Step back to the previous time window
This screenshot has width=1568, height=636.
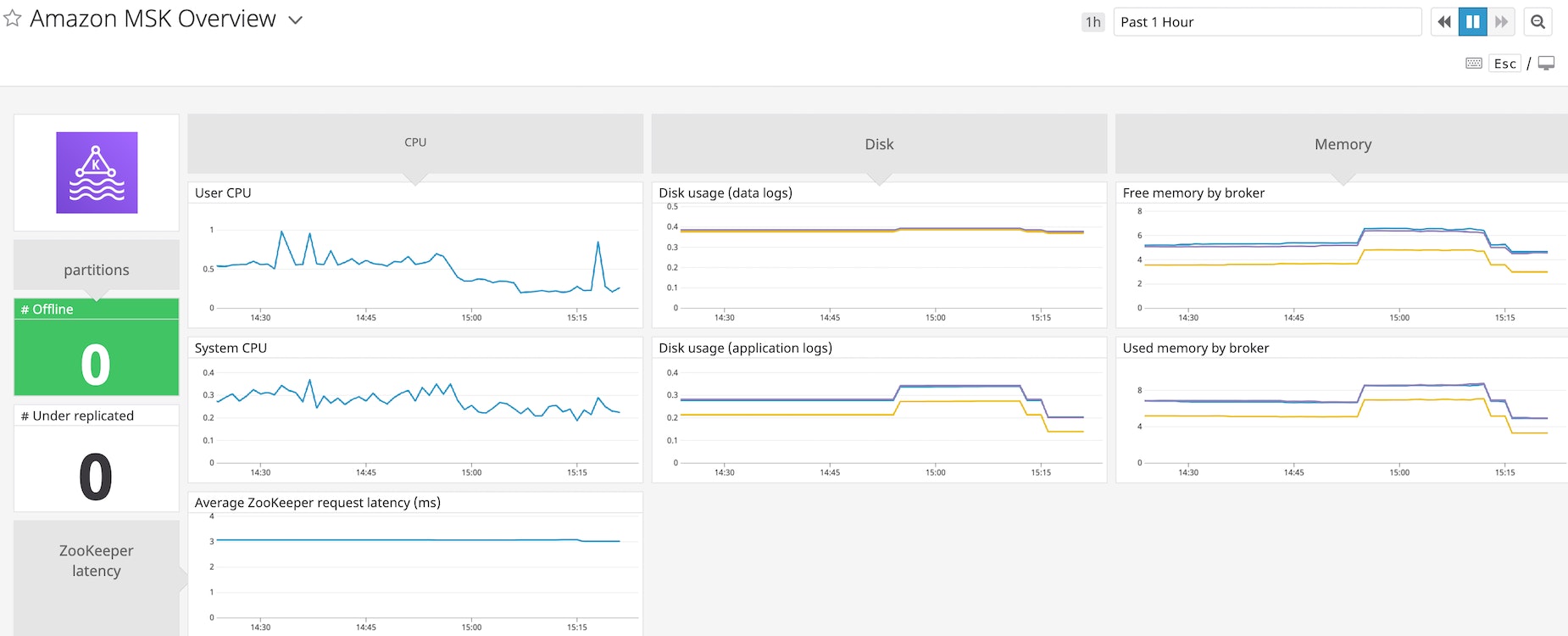click(x=1444, y=22)
